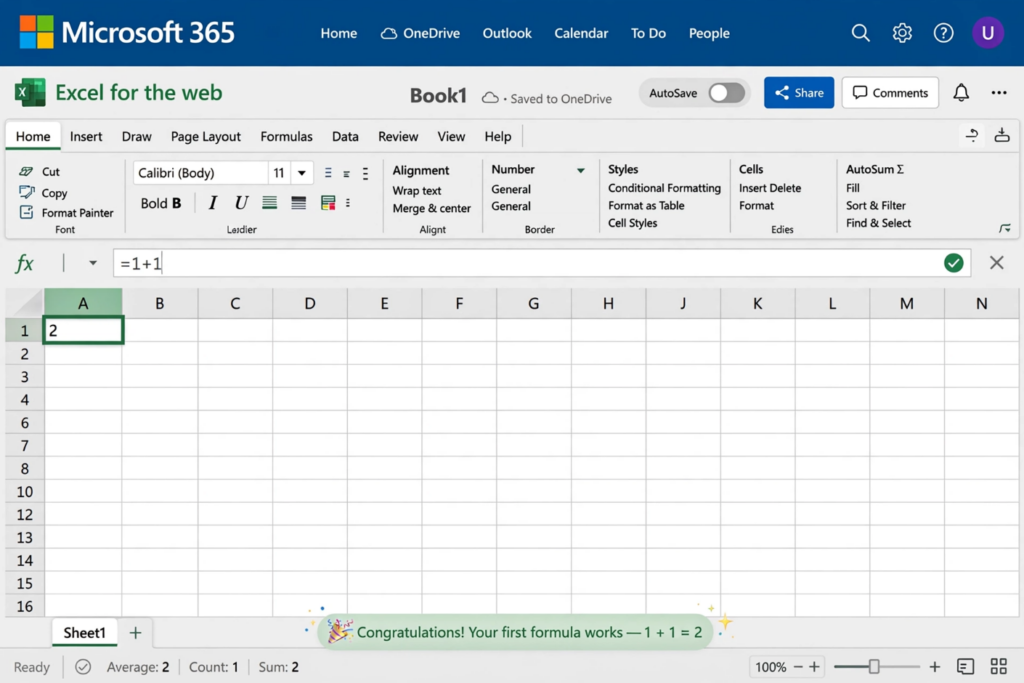Click the fill color grid icon
Screen dimensions: 1024x683
click(328, 203)
